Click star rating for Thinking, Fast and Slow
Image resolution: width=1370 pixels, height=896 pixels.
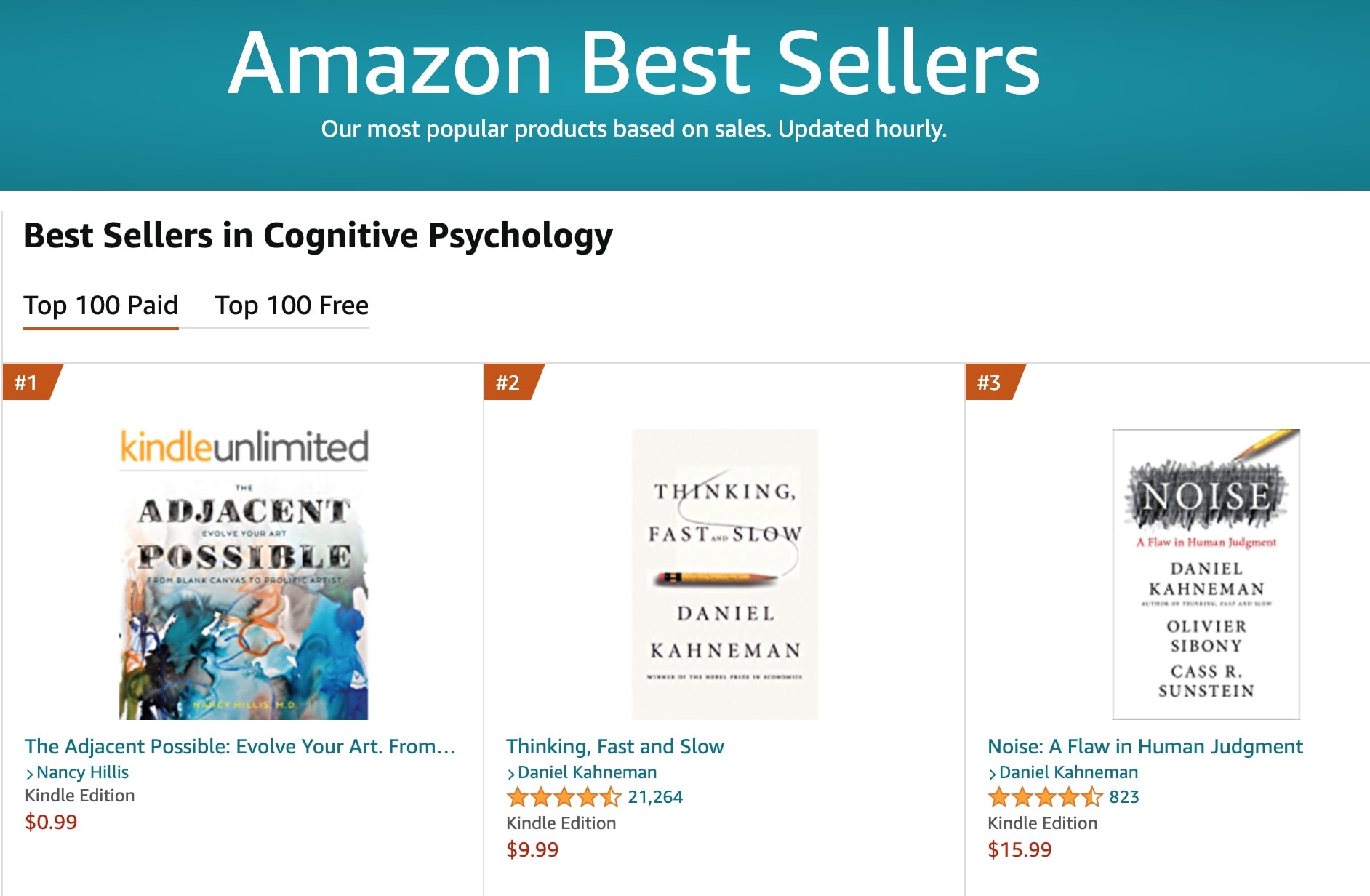(564, 797)
